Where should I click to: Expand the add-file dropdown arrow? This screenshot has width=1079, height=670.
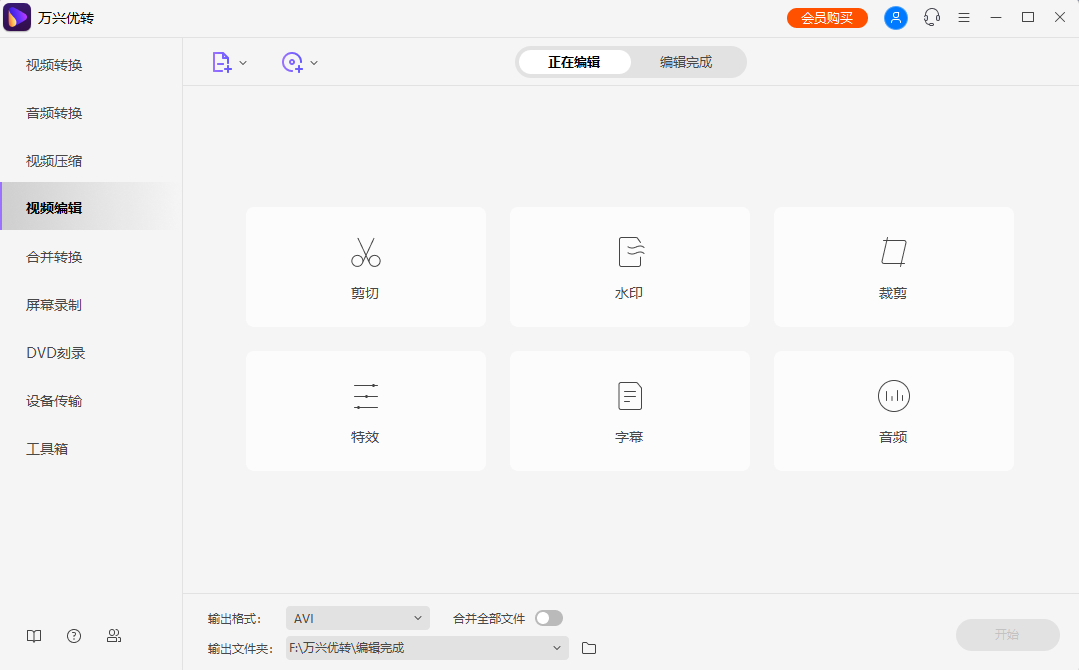pos(242,61)
